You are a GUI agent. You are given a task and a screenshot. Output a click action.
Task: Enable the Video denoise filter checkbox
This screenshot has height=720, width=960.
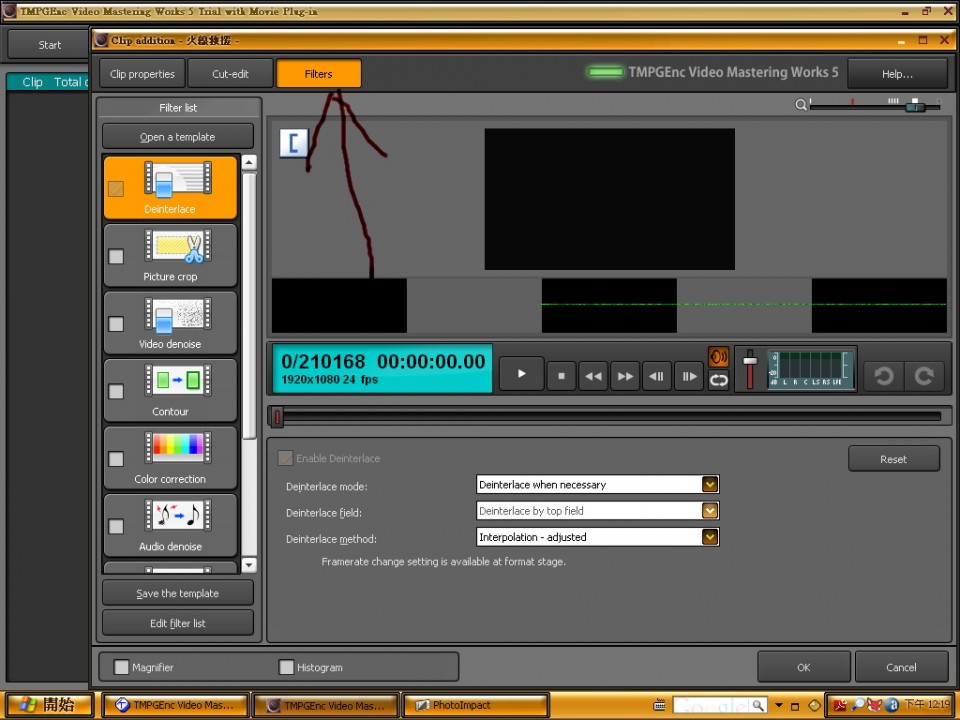116,324
